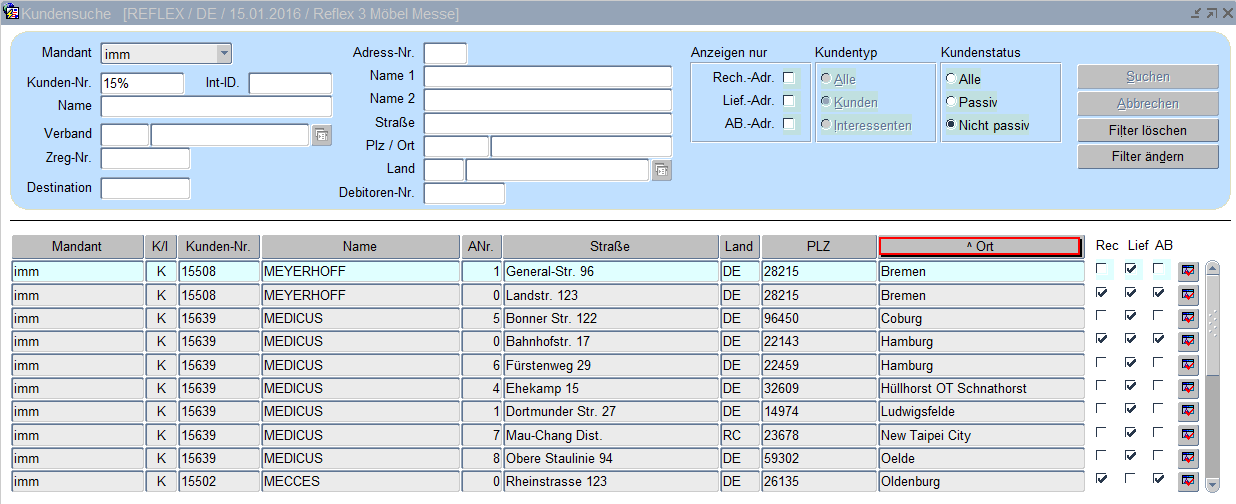Select the Passiv customer status option
This screenshot has width=1236, height=504.
(x=950, y=102)
